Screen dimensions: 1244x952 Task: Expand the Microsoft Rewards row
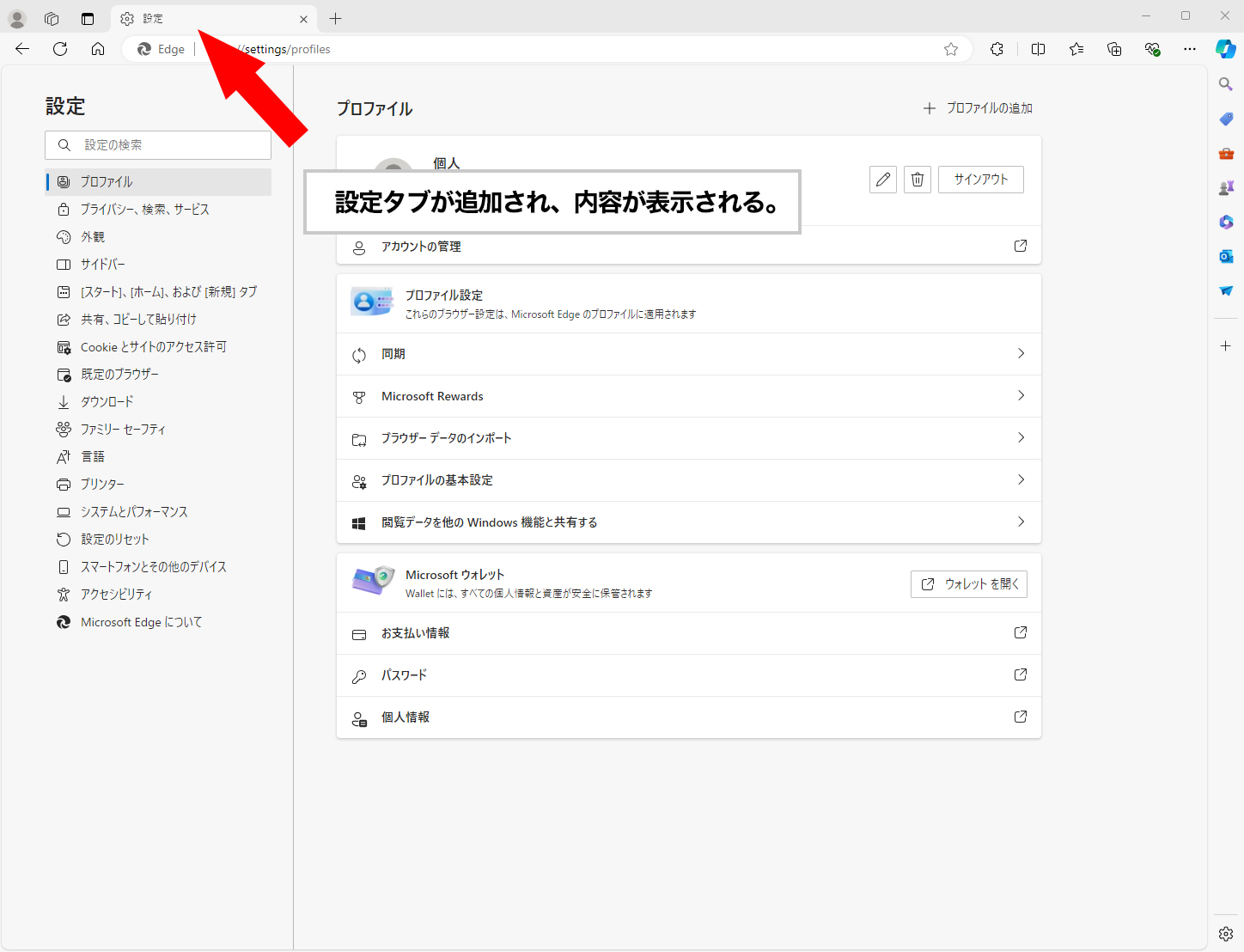689,396
